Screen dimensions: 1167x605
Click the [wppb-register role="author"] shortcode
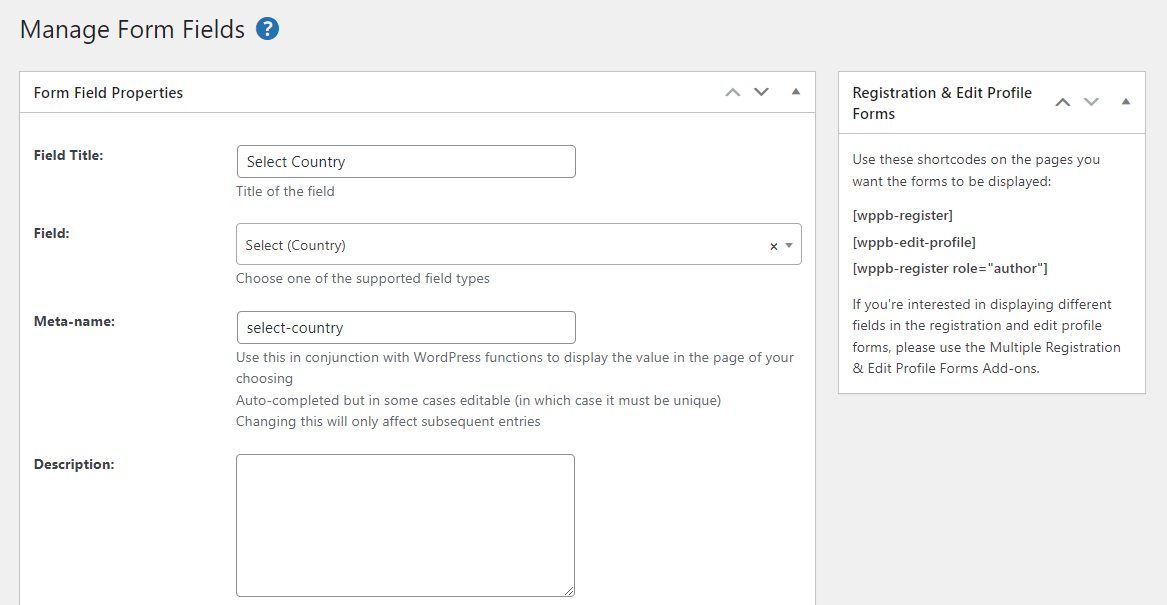tap(950, 269)
